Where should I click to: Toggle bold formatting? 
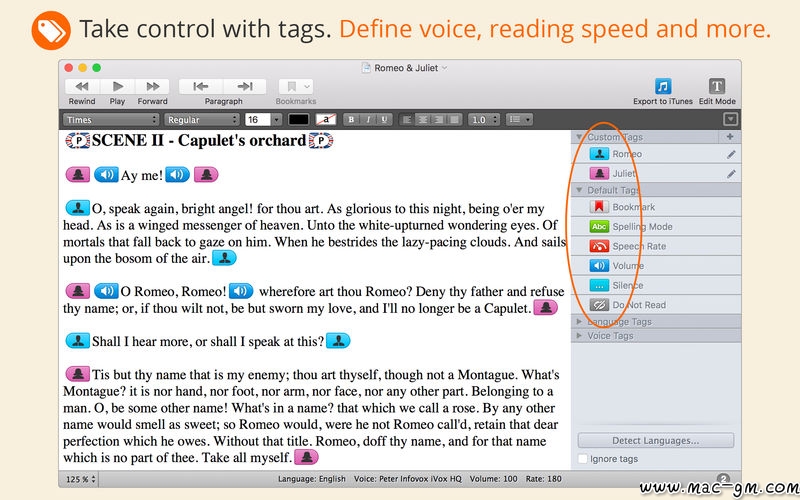[x=351, y=119]
